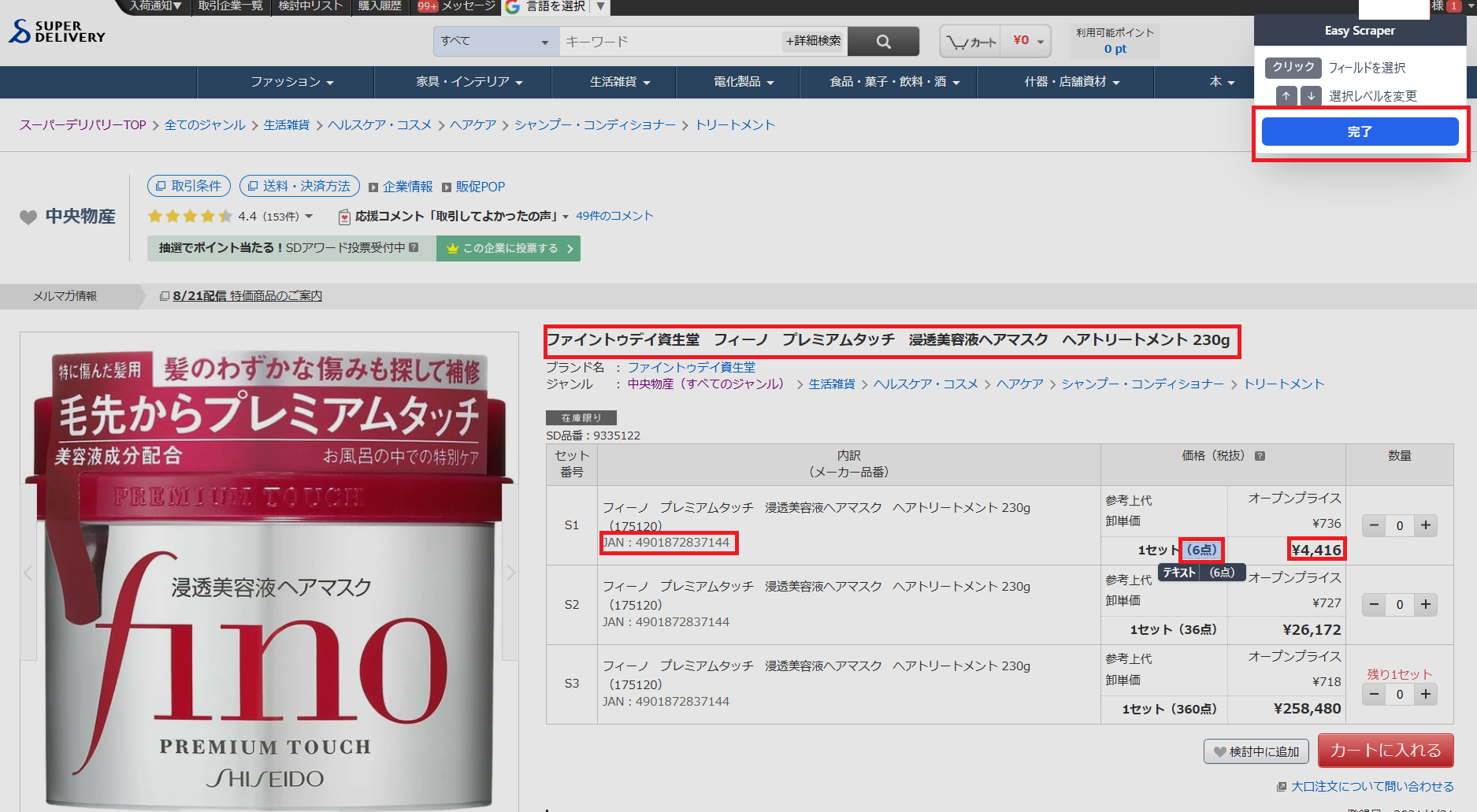The height and width of the screenshot is (812, 1477).
Task: Expand the star rating dropdown arrow
Action: point(309,216)
